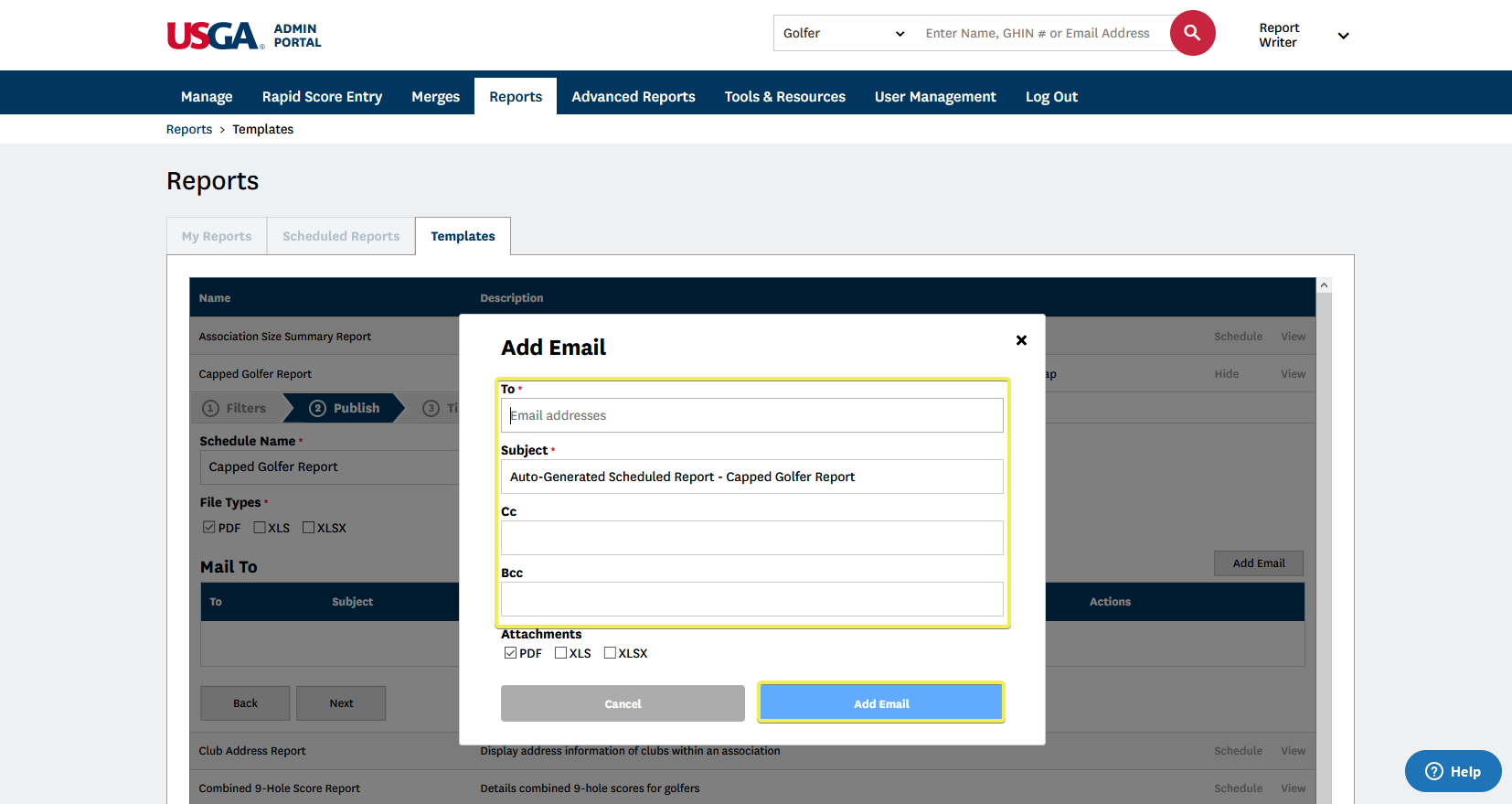This screenshot has height=804, width=1512.
Task: Open the Advanced Reports menu
Action: click(x=633, y=97)
